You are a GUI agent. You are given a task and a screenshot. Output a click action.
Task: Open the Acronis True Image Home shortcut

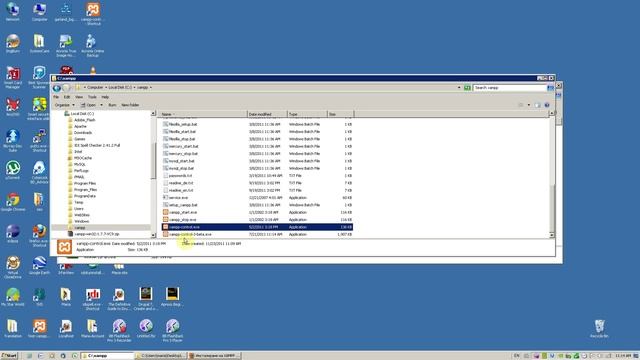pos(66,45)
